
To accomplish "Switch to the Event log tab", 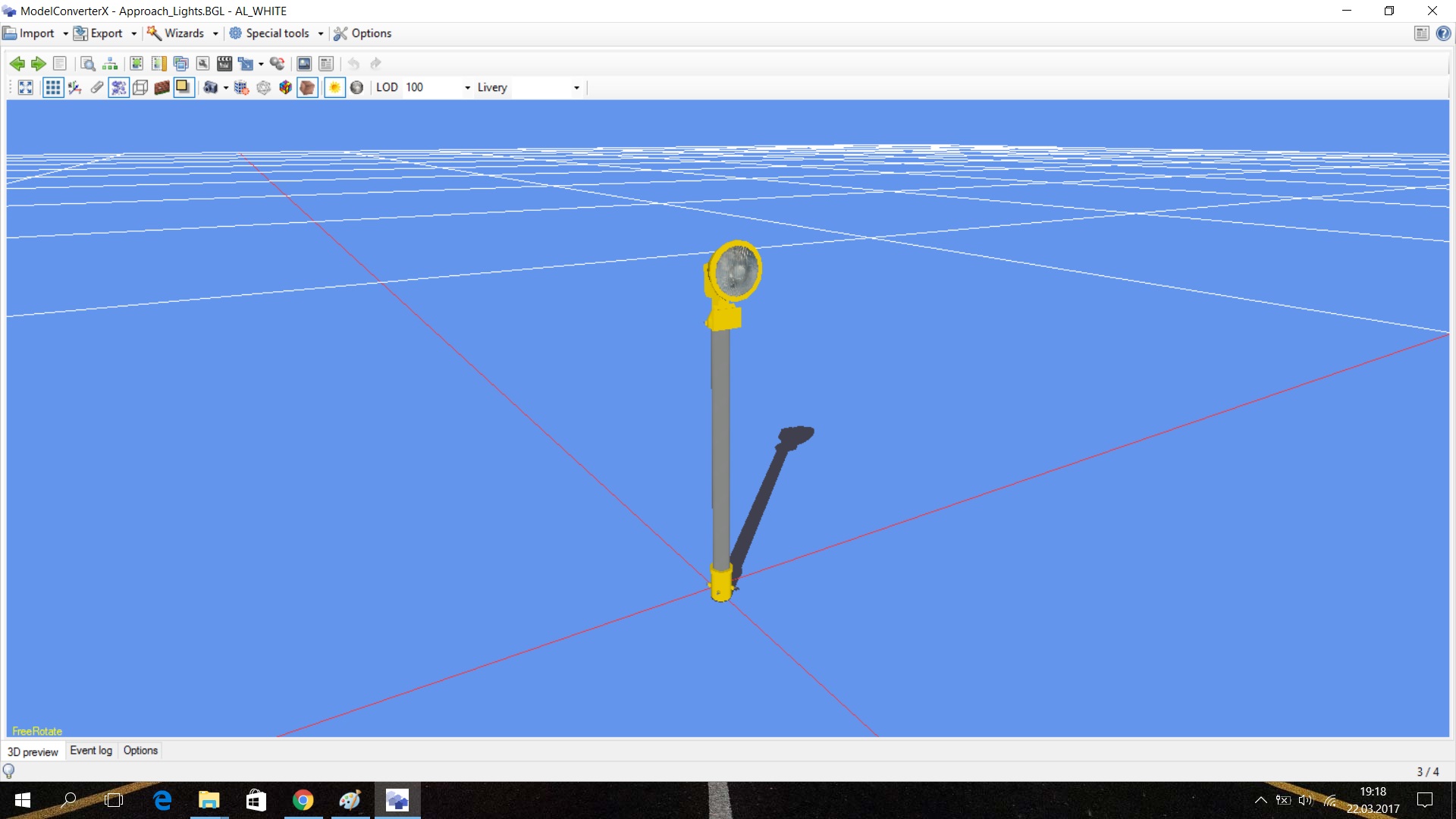I will [91, 751].
